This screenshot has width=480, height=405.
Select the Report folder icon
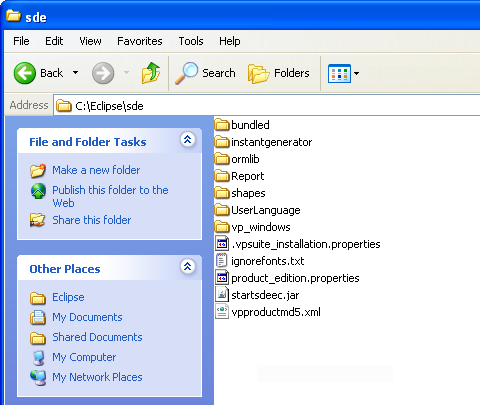coord(222,176)
